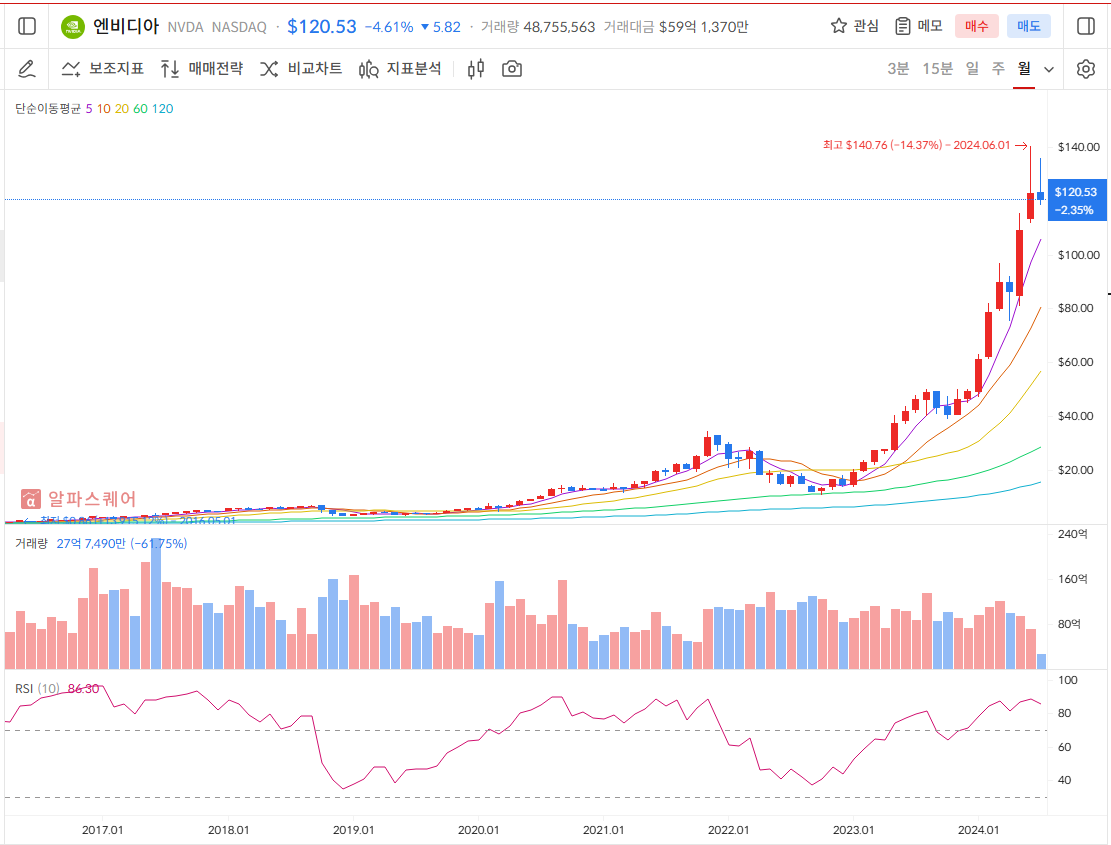Open 보조지표 indicators menu

(103, 69)
